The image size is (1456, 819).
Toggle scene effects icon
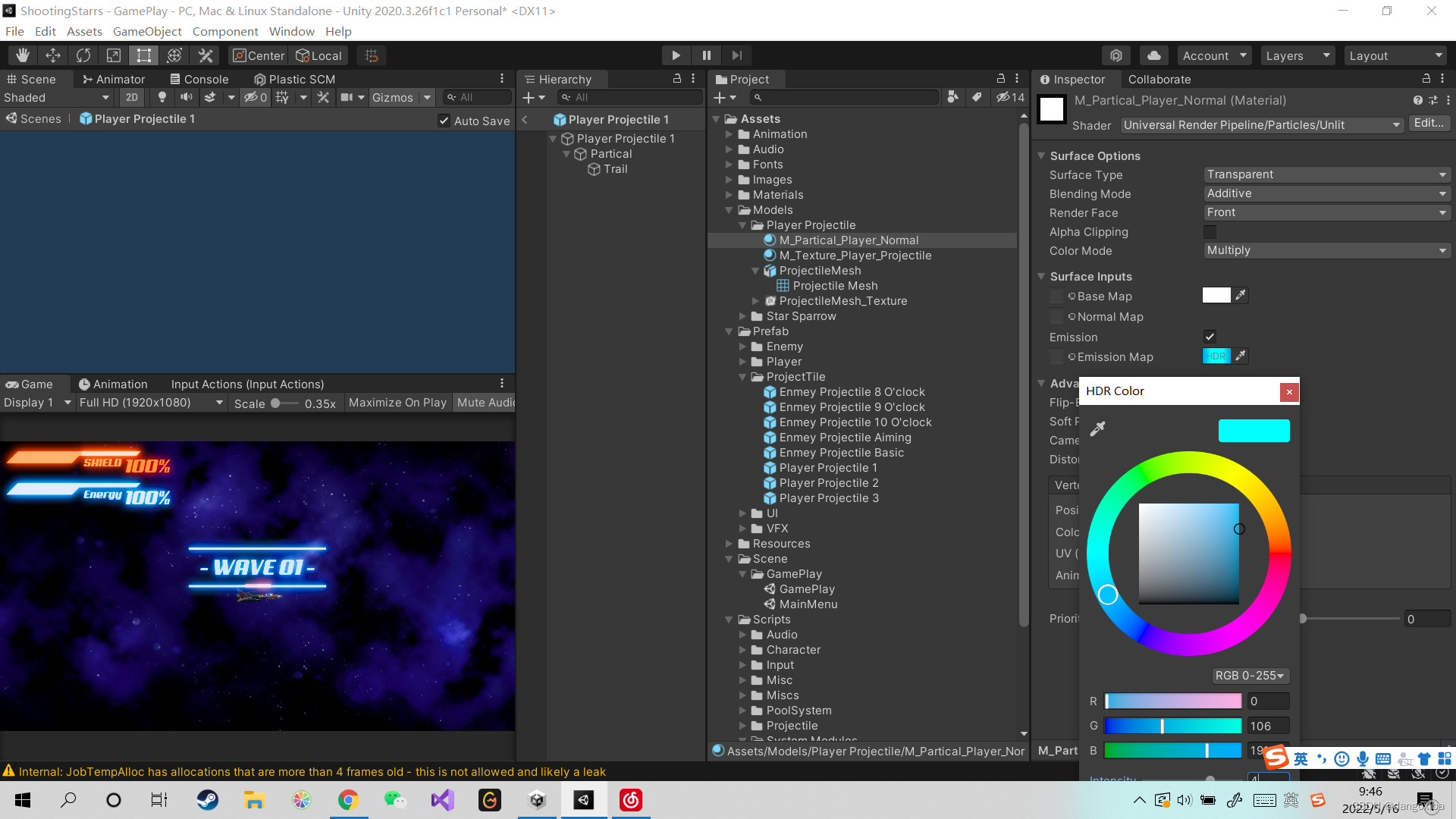(x=210, y=97)
